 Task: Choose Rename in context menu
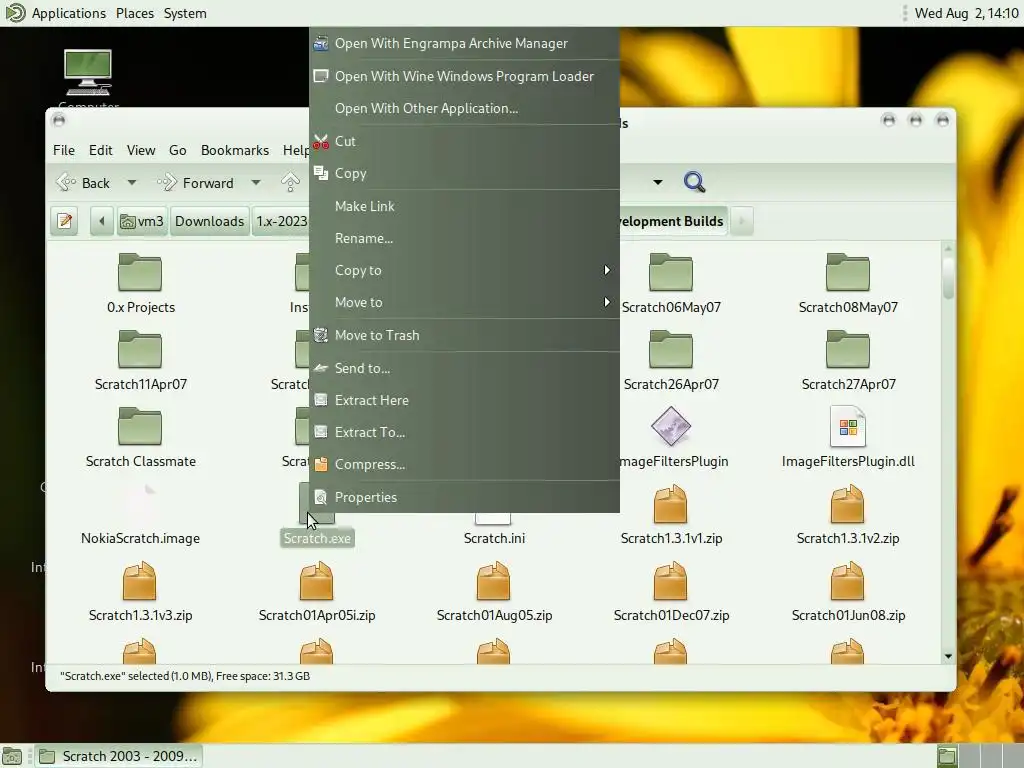tap(464, 238)
